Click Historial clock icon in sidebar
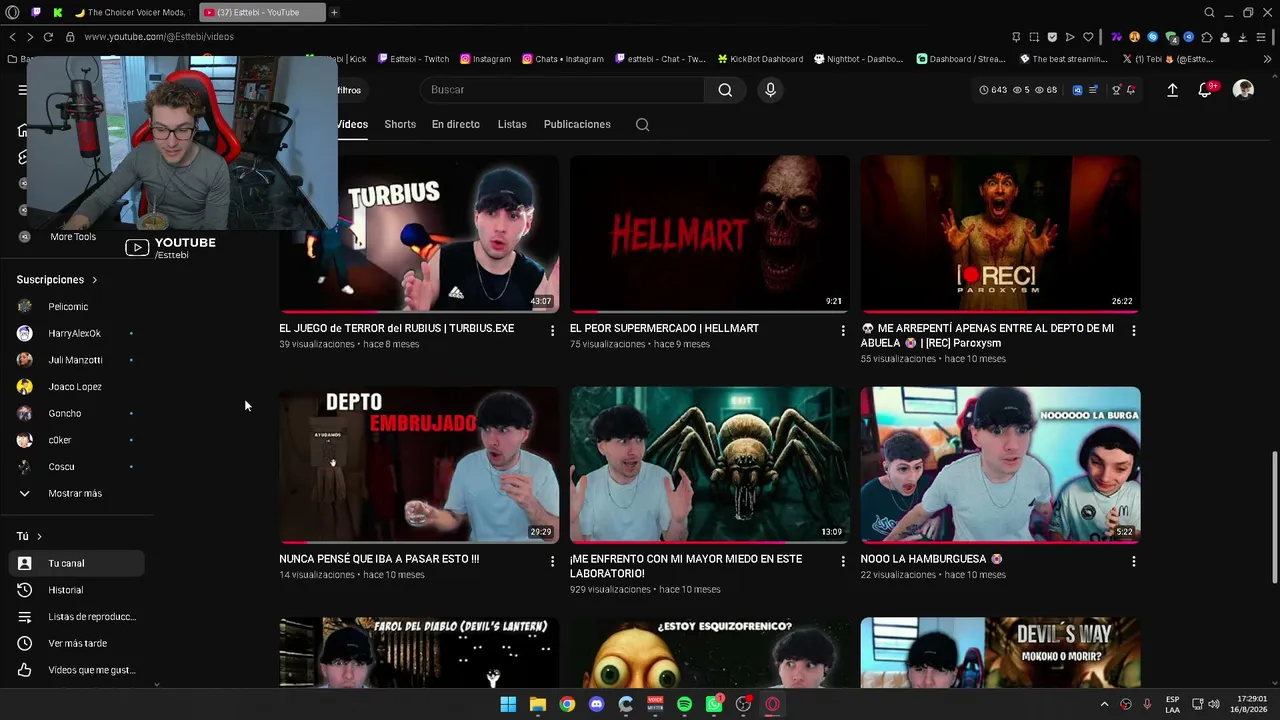This screenshot has width=1280, height=720. tap(25, 590)
